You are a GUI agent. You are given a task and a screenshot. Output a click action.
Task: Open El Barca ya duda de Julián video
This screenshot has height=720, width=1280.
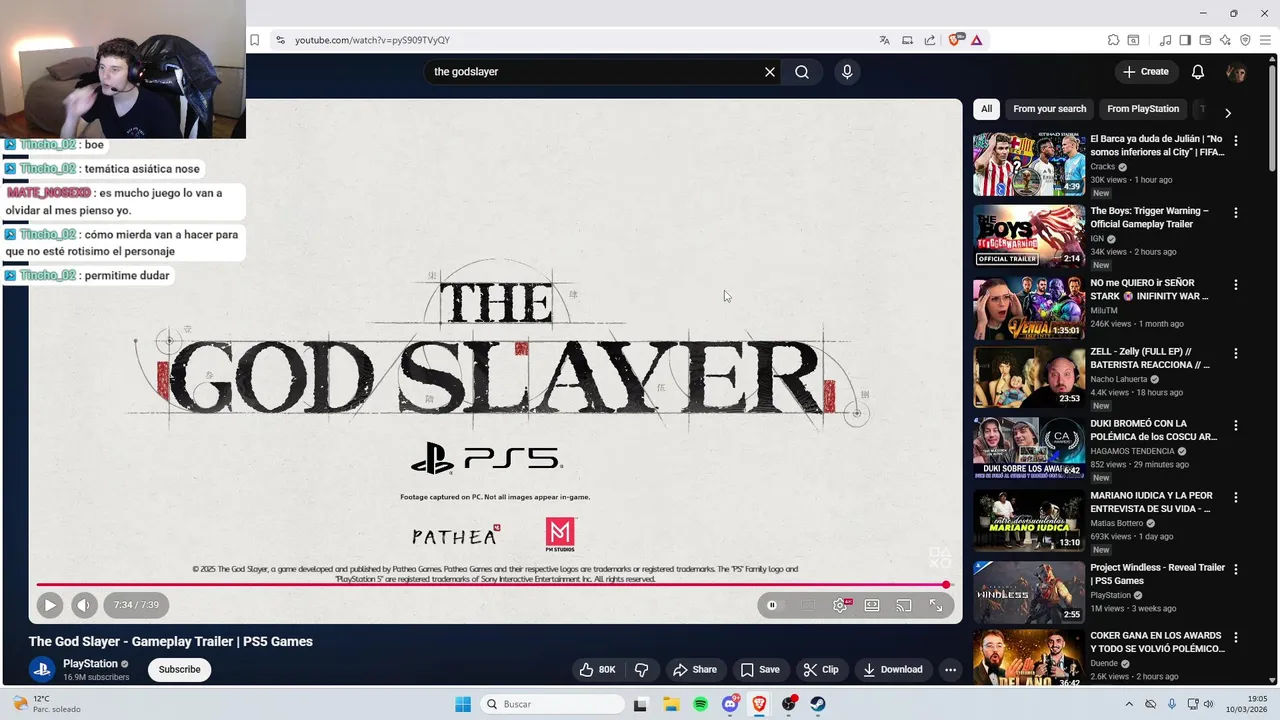[x=1029, y=165]
